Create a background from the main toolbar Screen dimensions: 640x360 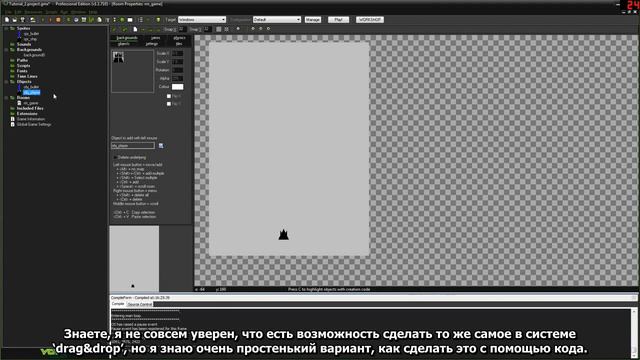pos(84,20)
